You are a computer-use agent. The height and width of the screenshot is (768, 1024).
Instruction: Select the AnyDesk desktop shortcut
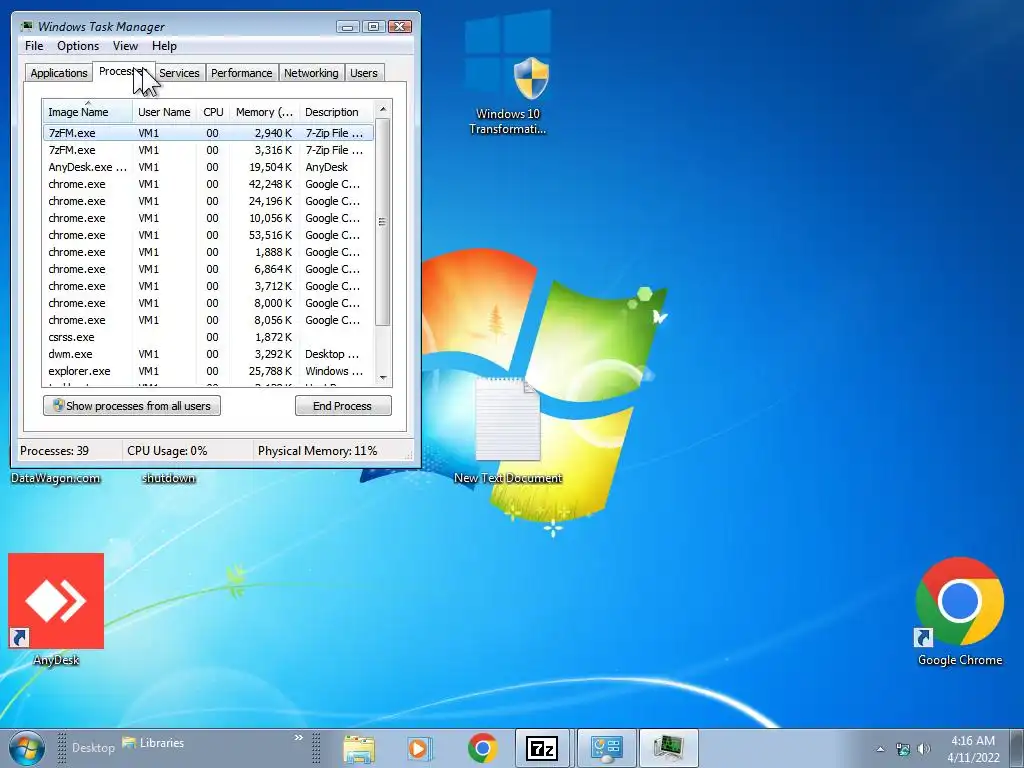click(56, 609)
